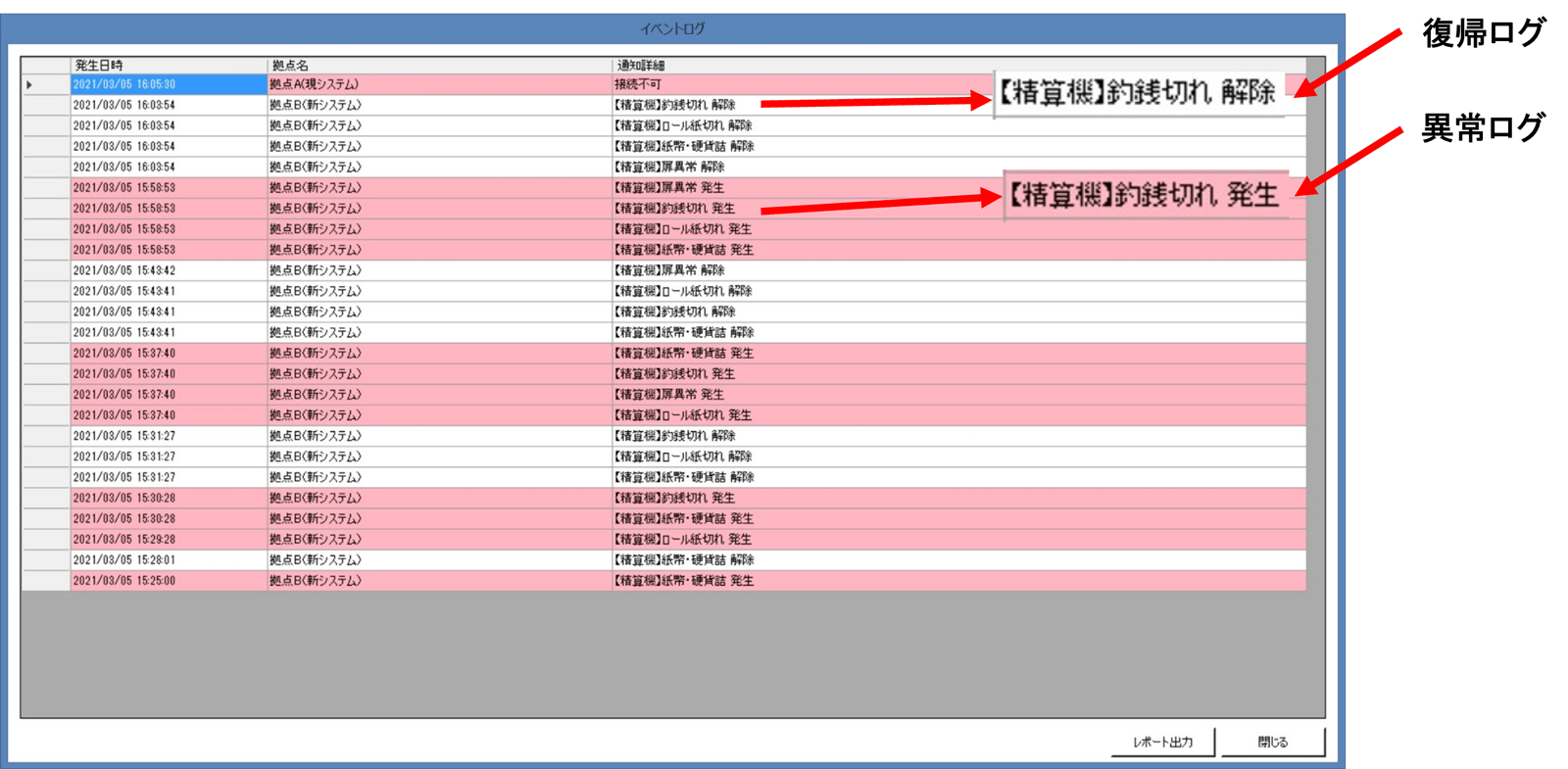Select 15:37:40 扉異常 発生 detail cell
This screenshot has width=1568, height=769.
coord(958,395)
